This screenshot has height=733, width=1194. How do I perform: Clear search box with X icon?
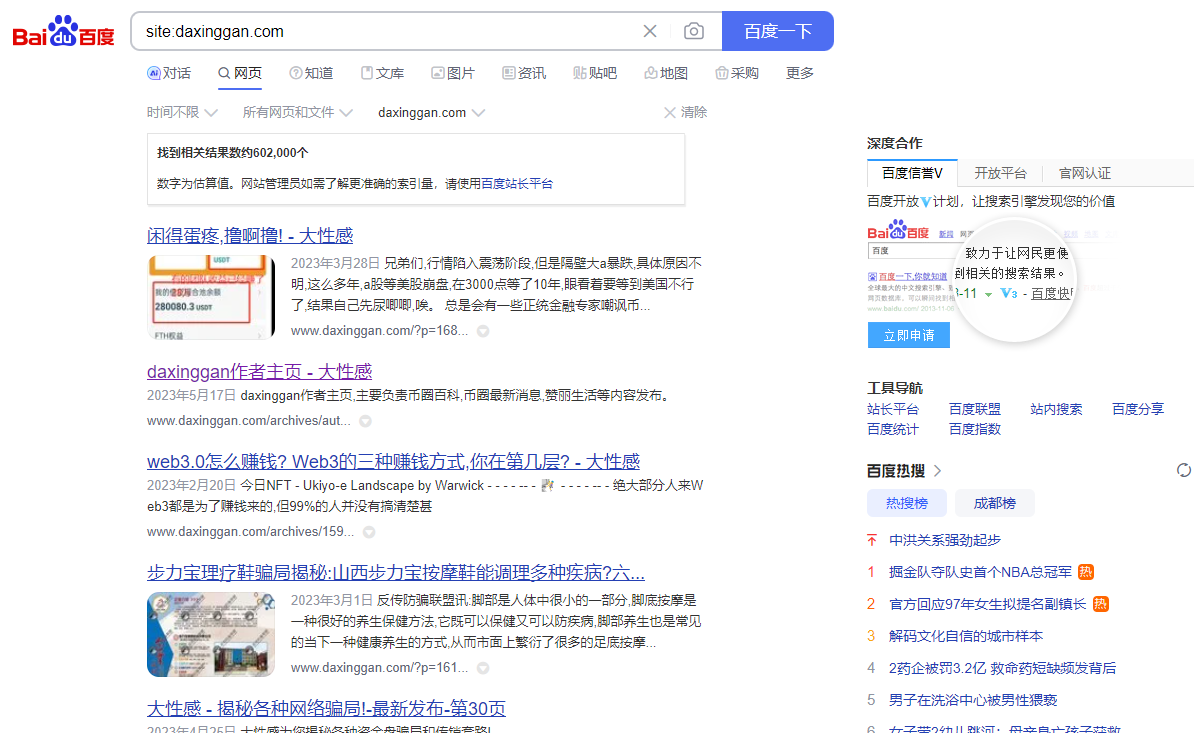click(650, 31)
